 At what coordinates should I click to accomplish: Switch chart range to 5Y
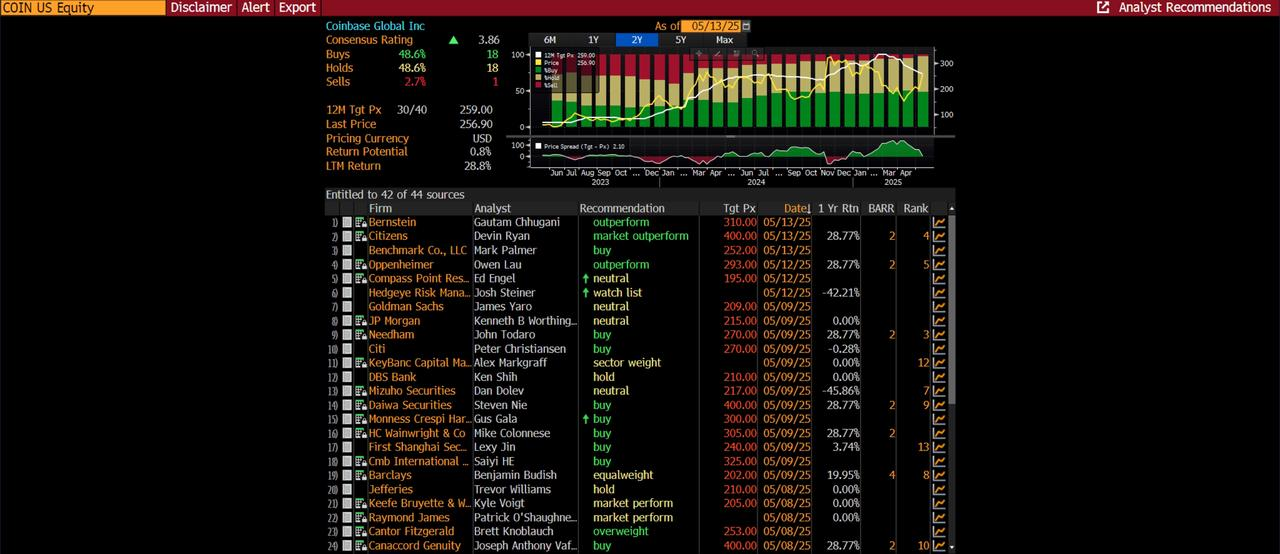(x=681, y=40)
